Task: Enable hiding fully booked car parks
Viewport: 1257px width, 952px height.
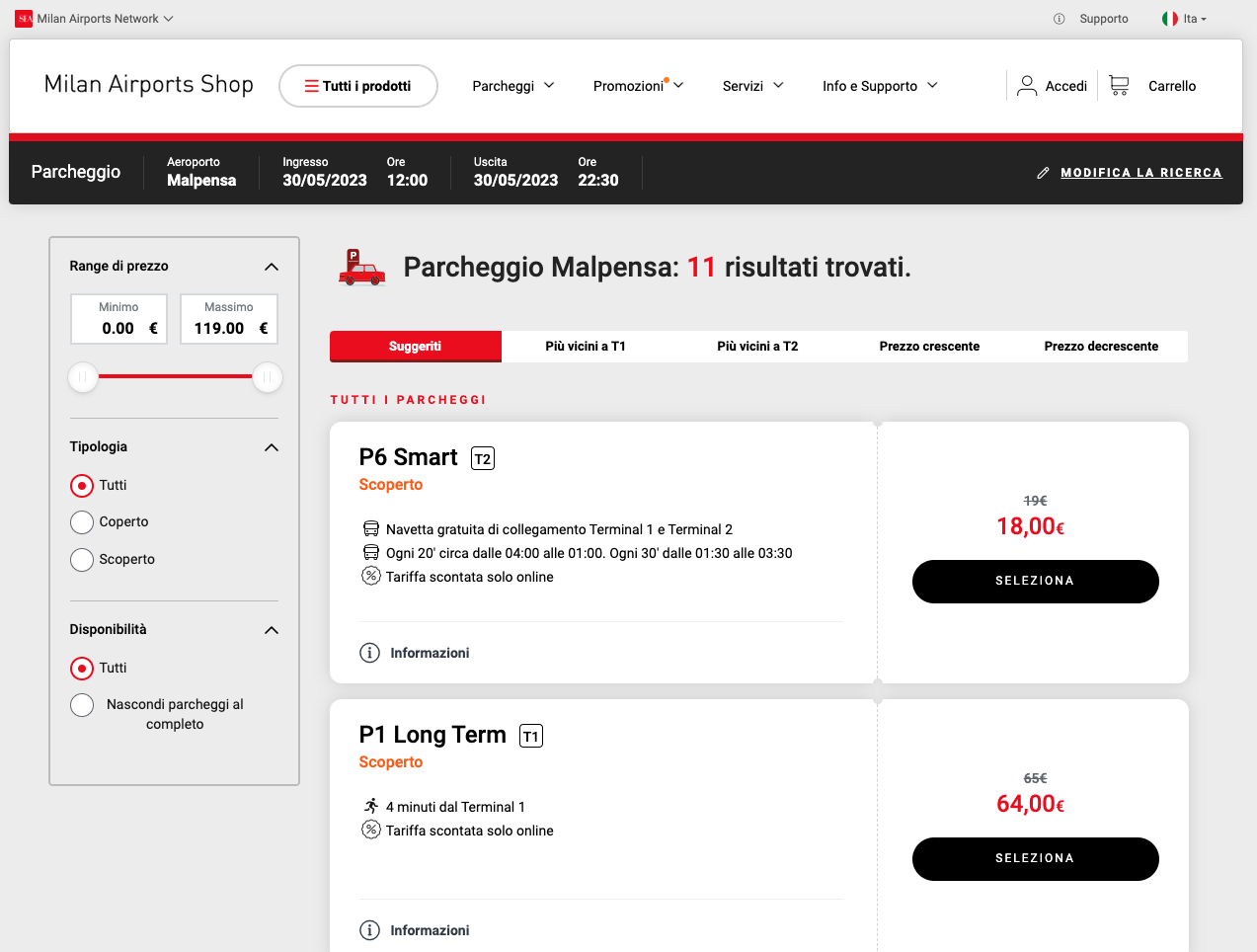Action: coord(82,705)
